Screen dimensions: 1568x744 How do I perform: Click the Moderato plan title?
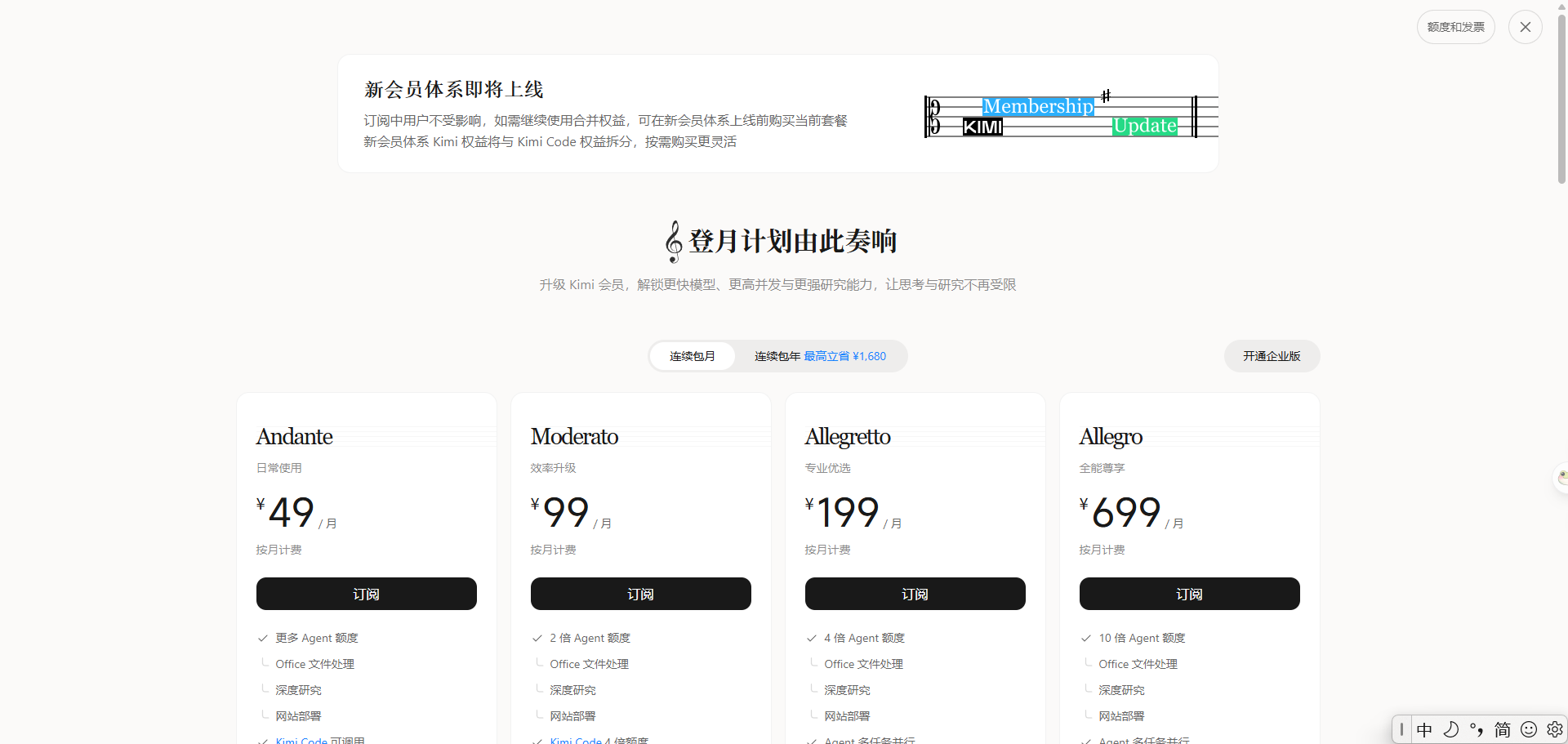(575, 437)
